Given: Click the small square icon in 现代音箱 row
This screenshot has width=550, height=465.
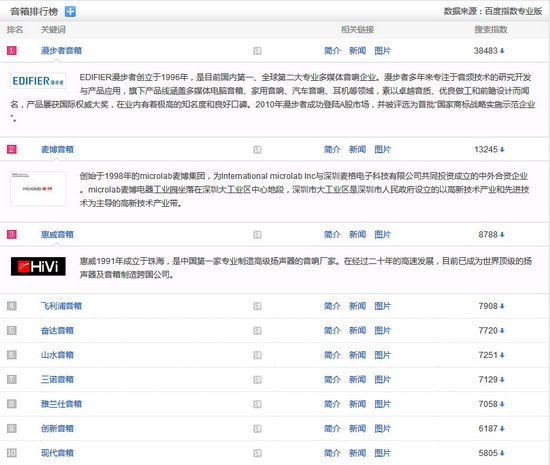Looking at the screenshot, I should pos(257,453).
